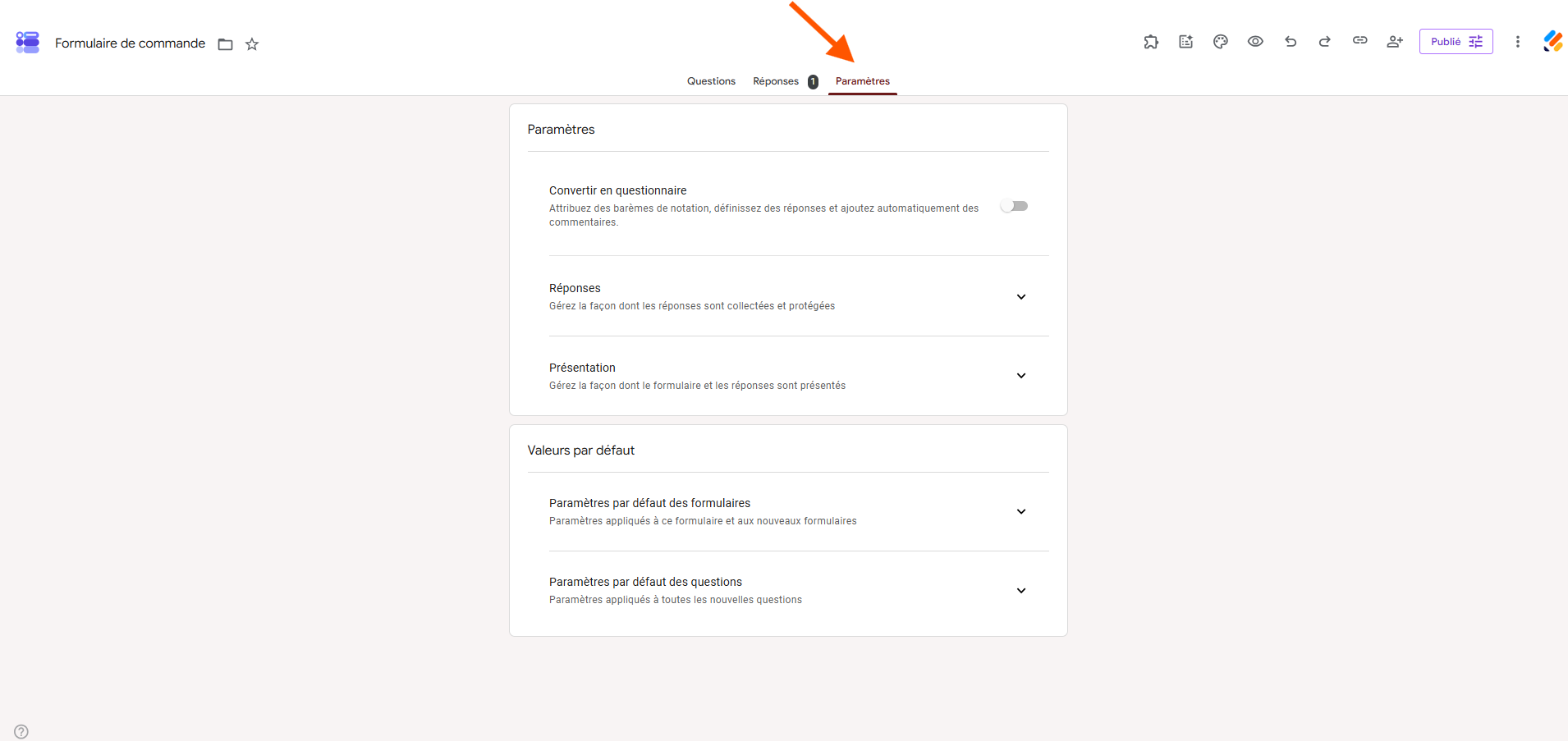The image size is (1568, 741).
Task: Select the Paramètres tab
Action: (x=863, y=81)
